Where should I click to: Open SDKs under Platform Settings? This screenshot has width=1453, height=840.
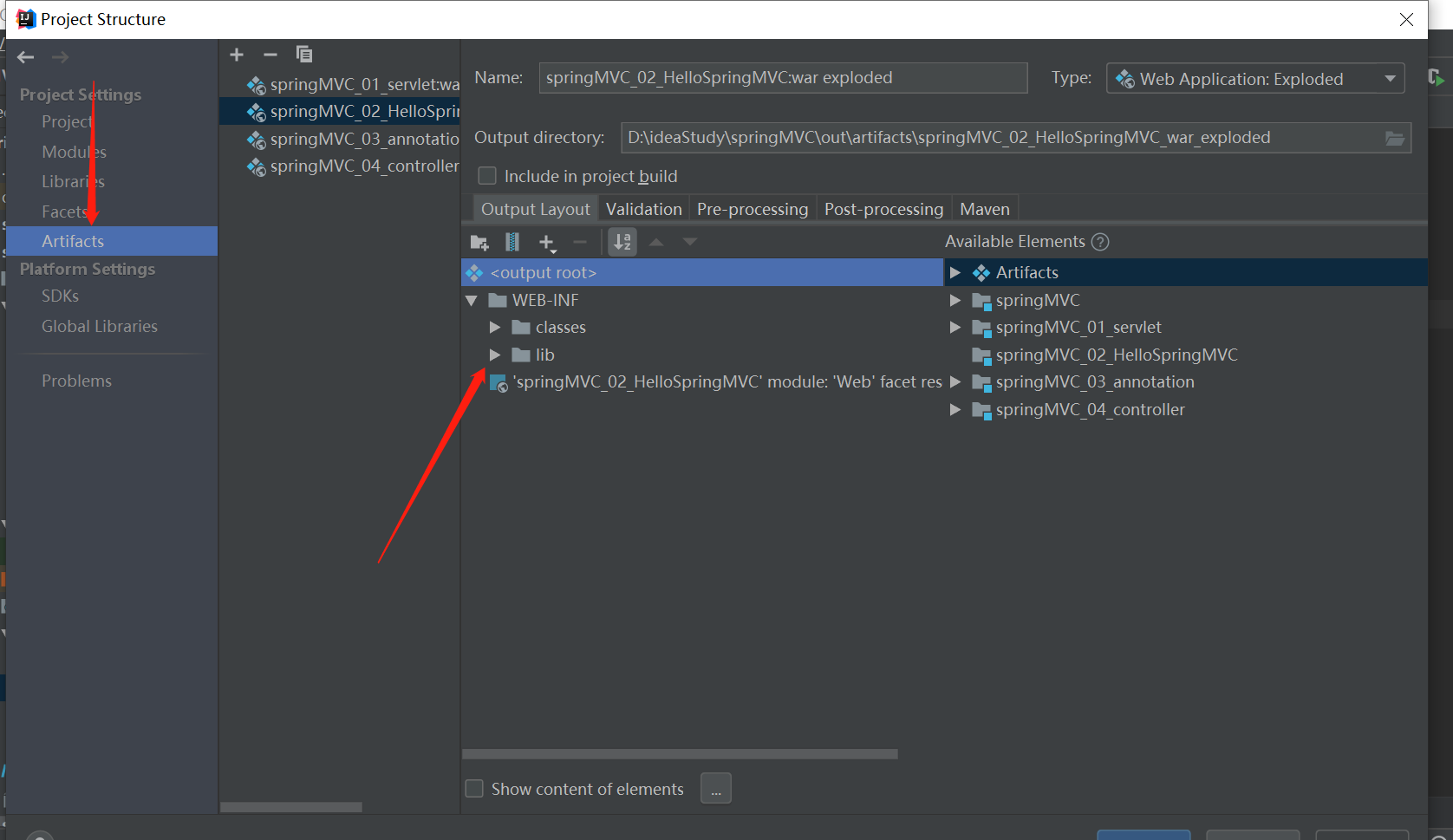click(x=60, y=296)
